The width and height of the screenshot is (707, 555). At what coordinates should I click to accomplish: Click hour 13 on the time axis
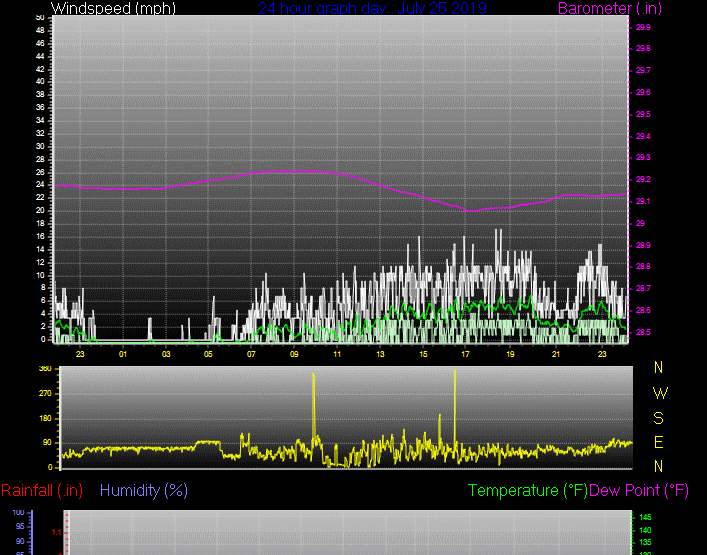click(380, 354)
